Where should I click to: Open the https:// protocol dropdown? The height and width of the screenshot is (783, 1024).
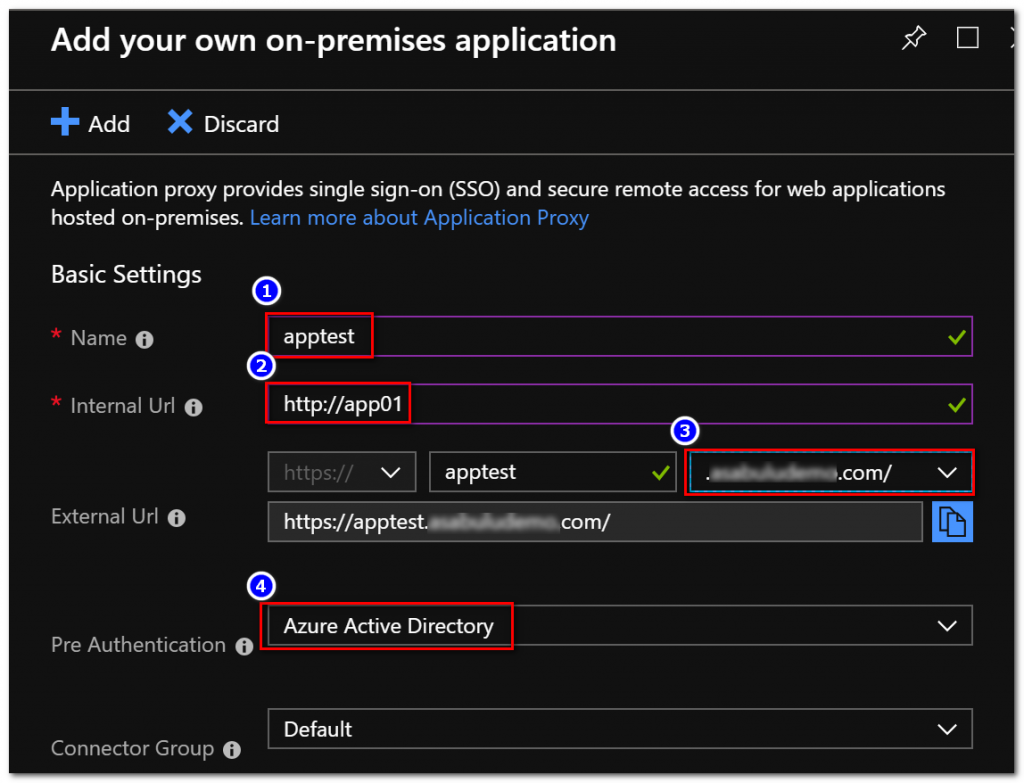(342, 471)
